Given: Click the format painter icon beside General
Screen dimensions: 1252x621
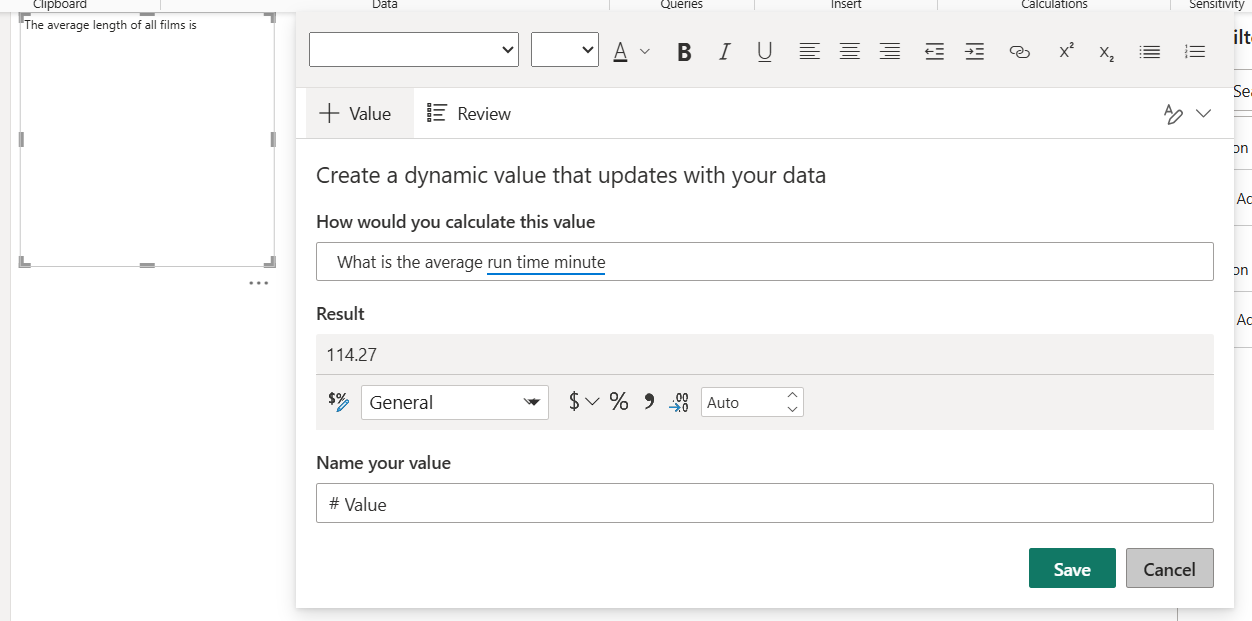Looking at the screenshot, I should tap(339, 402).
